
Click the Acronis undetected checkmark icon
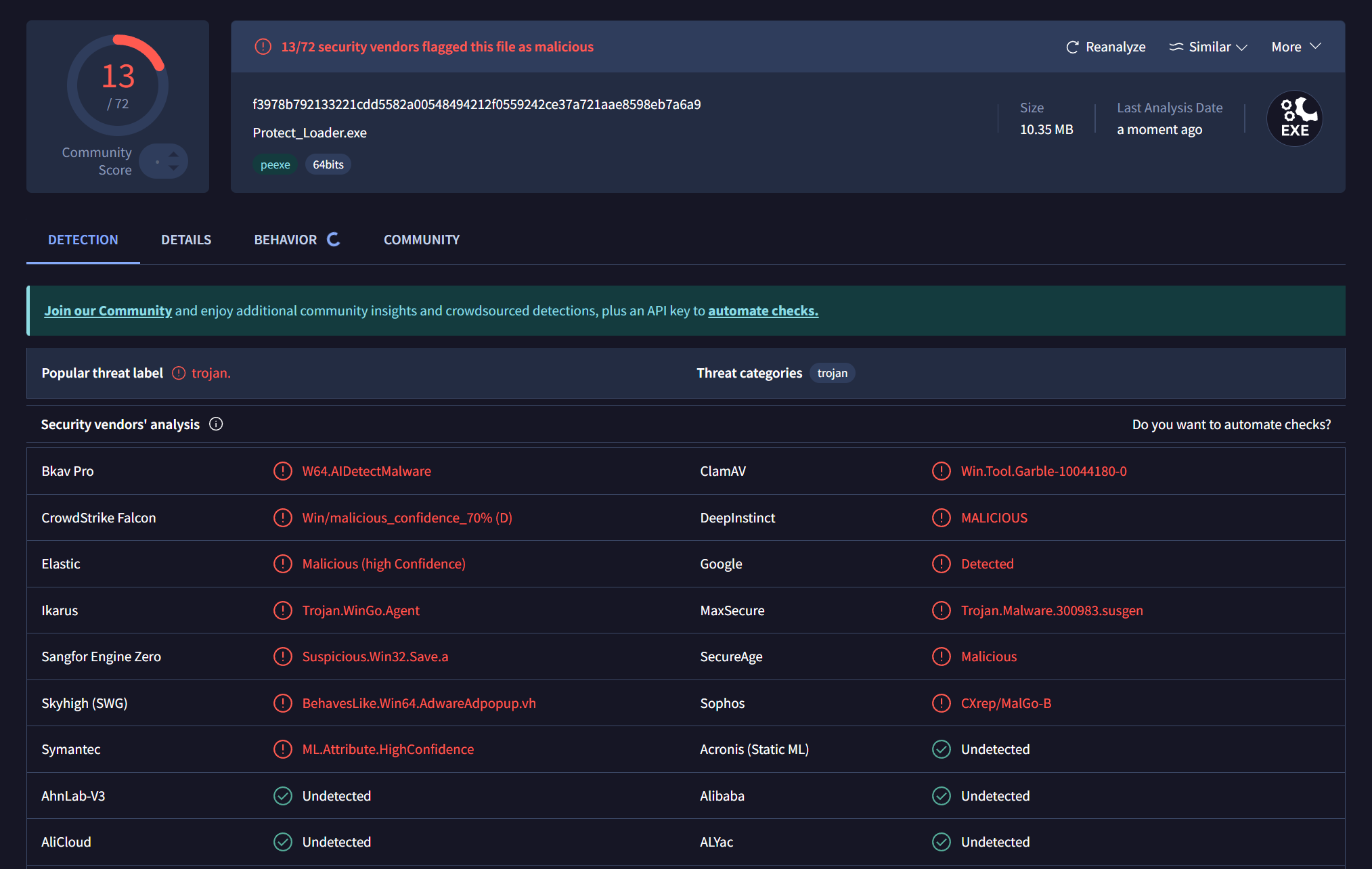coord(941,749)
